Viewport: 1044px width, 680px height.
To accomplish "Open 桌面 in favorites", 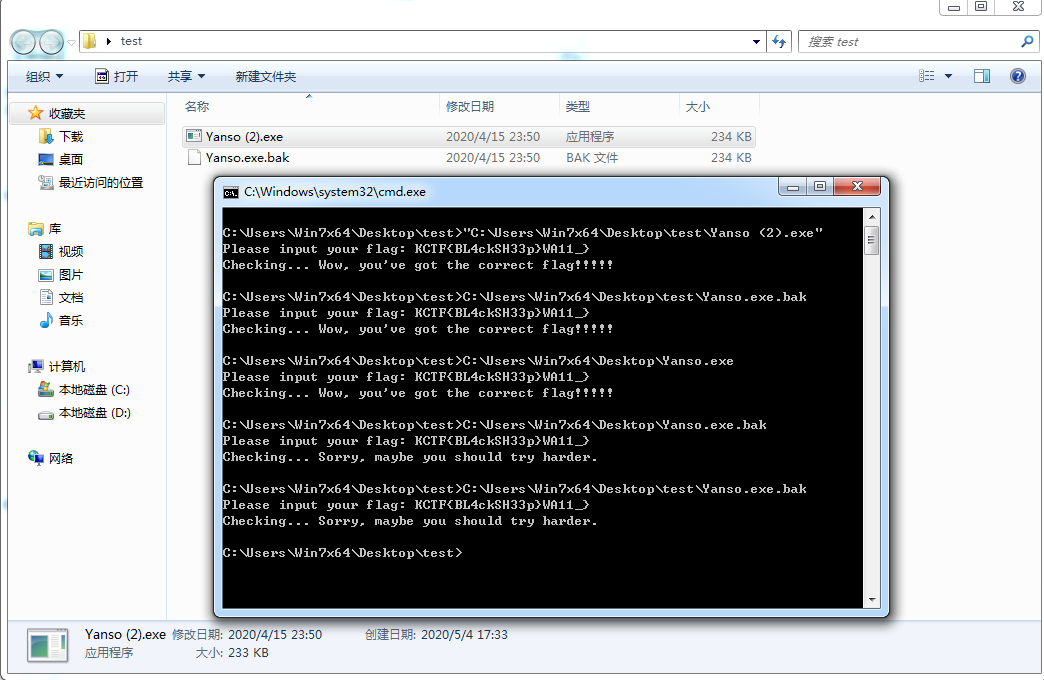I will 71,159.
